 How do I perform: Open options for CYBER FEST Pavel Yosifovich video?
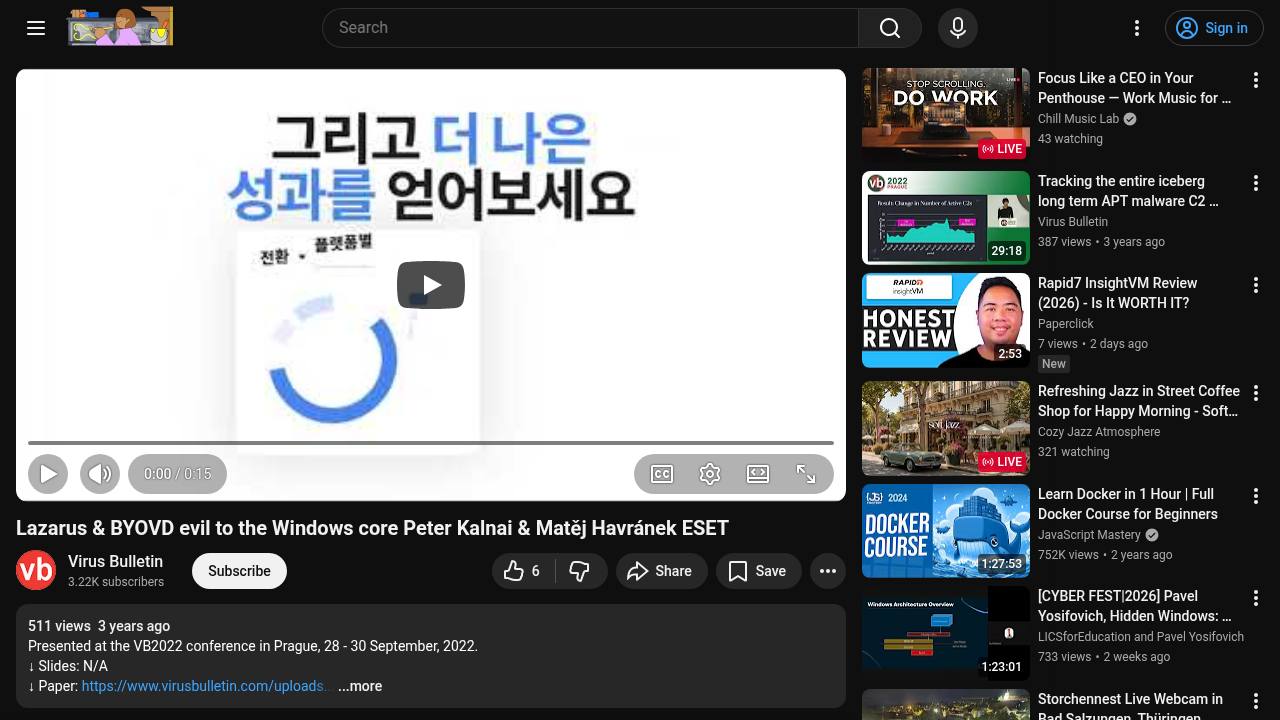pos(1256,598)
